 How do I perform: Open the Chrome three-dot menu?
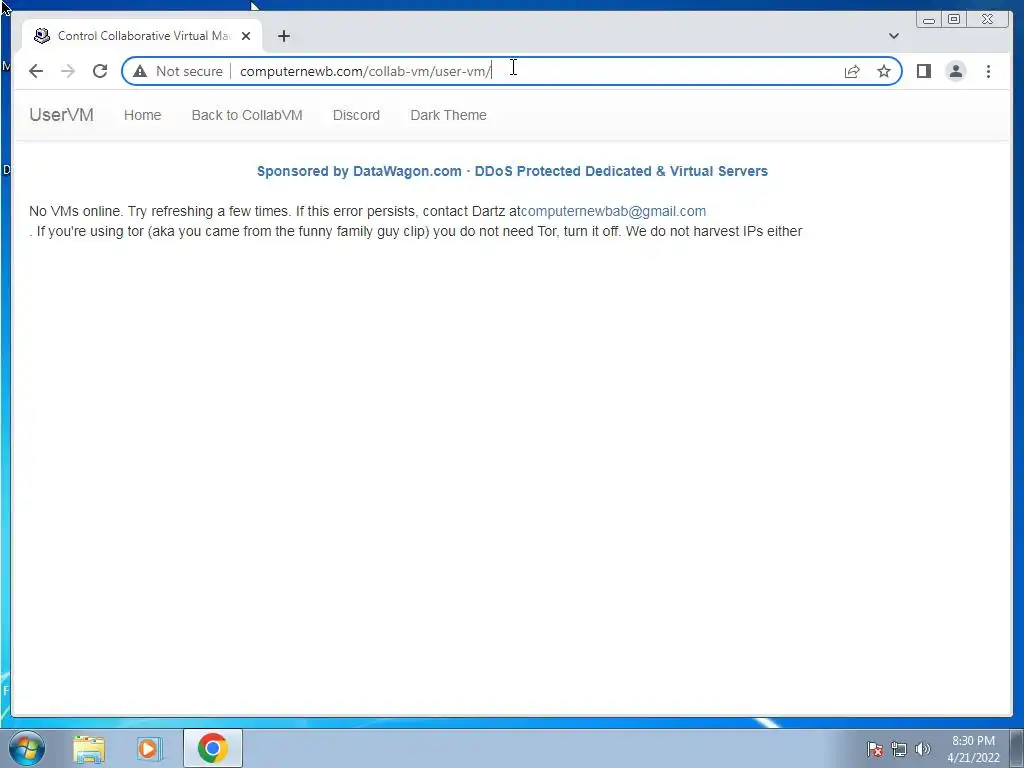988,71
